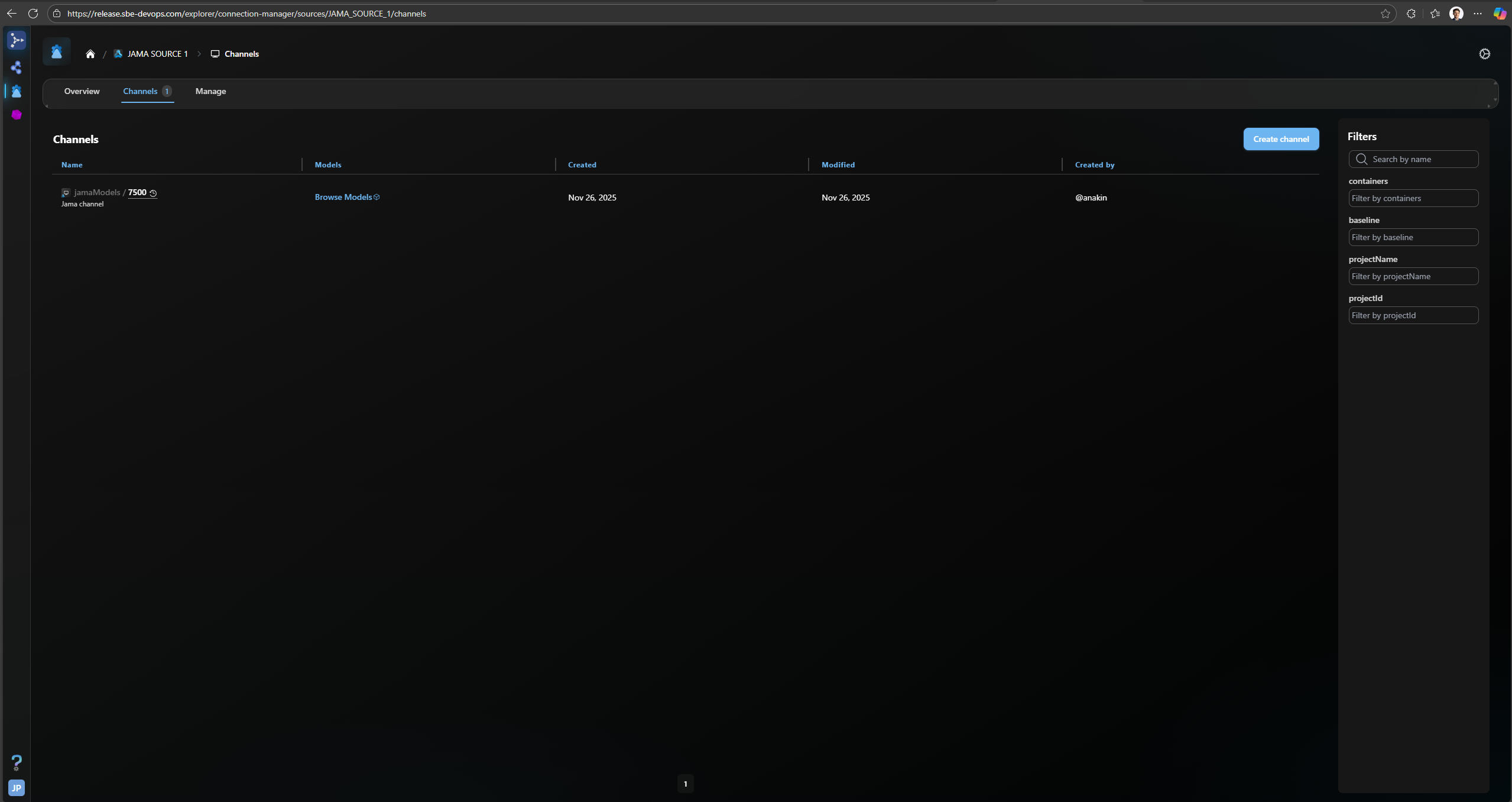
Task: Switch to the Overview tab
Action: (x=82, y=91)
